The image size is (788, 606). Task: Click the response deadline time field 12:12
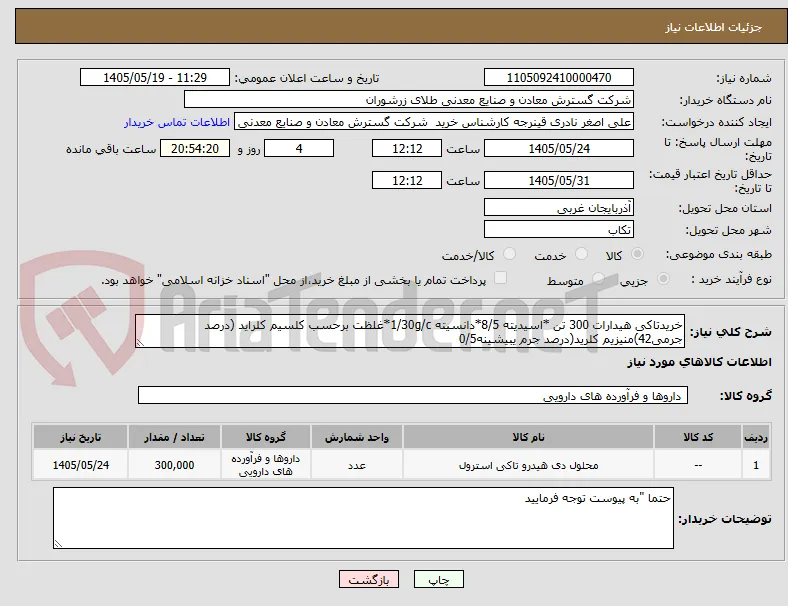coord(407,148)
